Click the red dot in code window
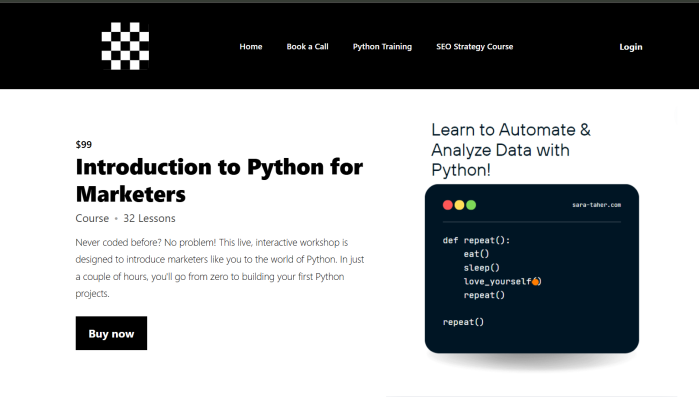699x399 pixels. pyautogui.click(x=448, y=205)
